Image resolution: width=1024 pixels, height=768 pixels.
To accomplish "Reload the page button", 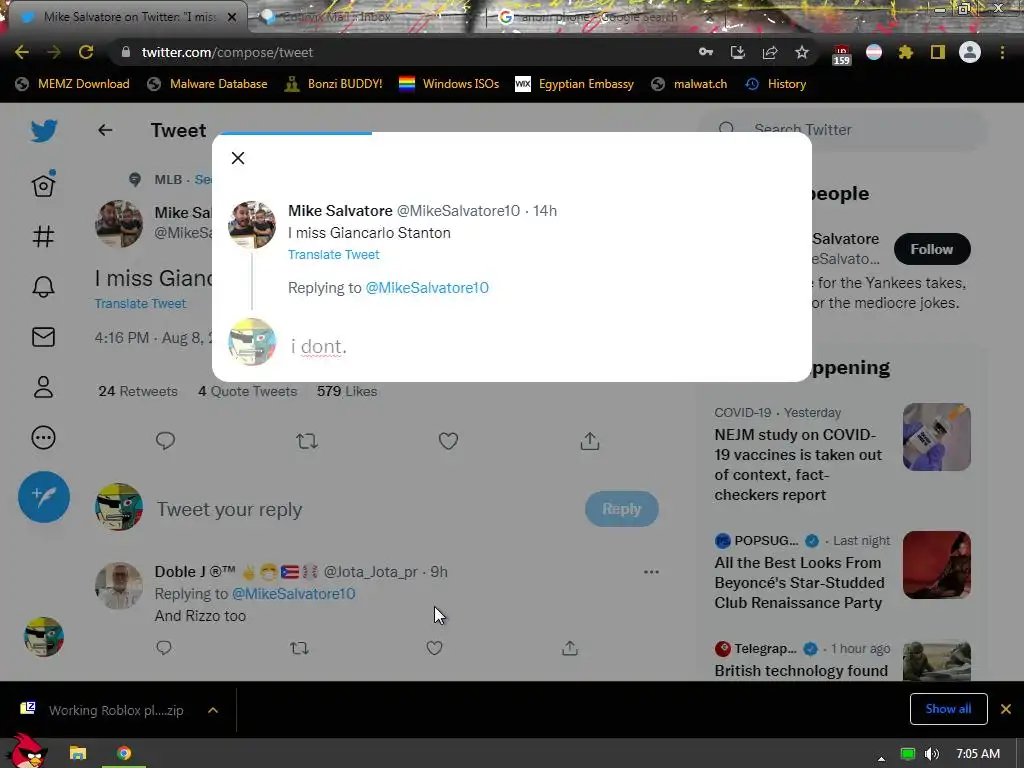I will [x=86, y=52].
